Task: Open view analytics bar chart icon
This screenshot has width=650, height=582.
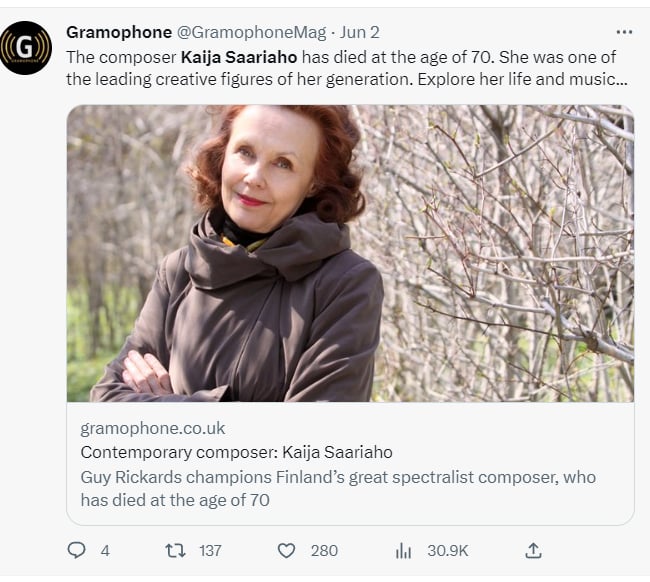Action: [x=403, y=551]
